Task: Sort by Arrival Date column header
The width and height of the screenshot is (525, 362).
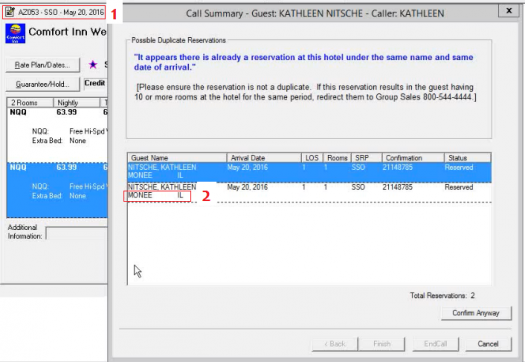Action: [x=264, y=158]
